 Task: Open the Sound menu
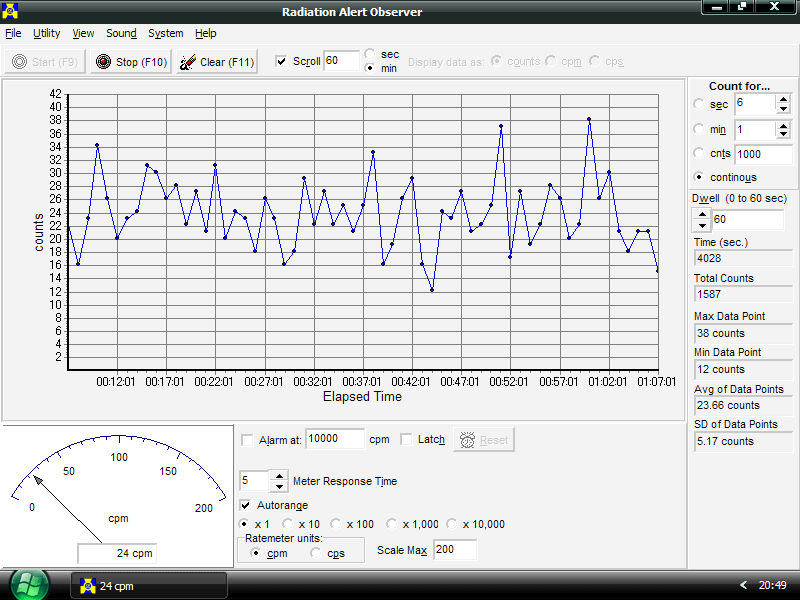(x=121, y=33)
